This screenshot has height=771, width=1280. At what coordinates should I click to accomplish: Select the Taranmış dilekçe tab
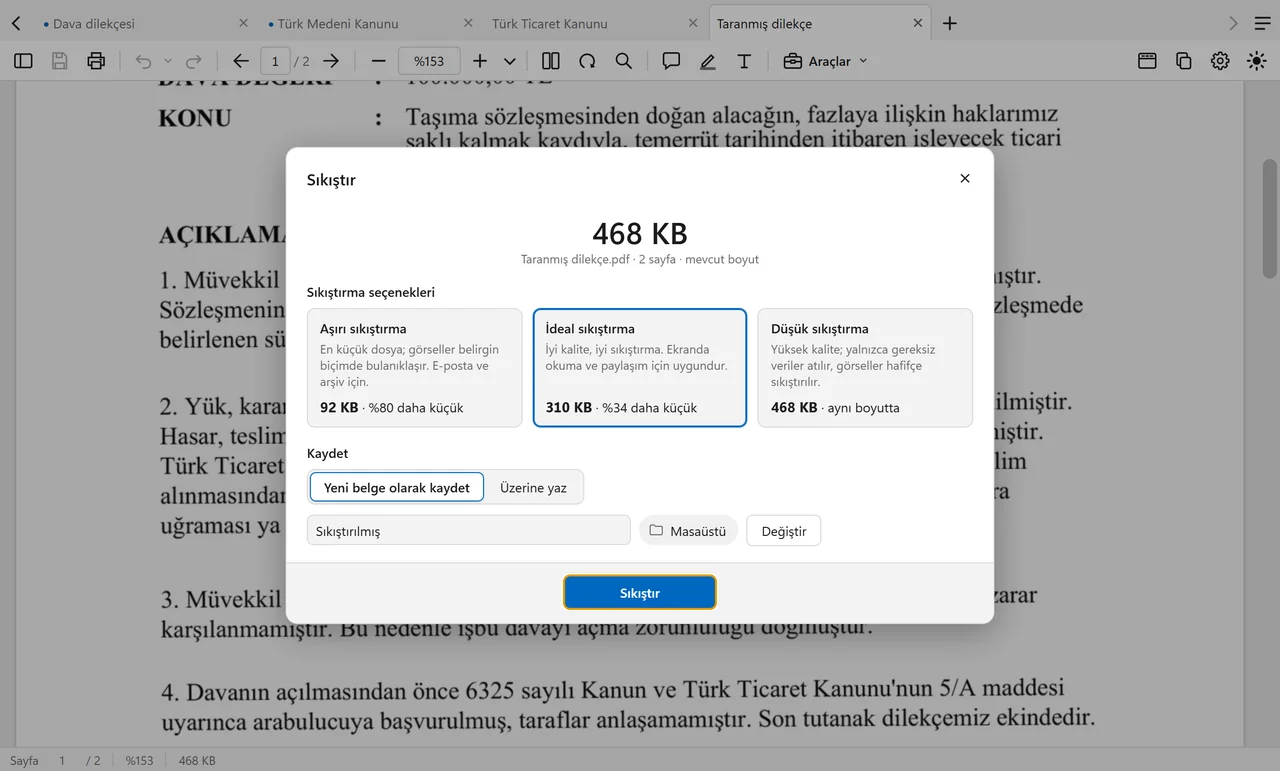819,23
